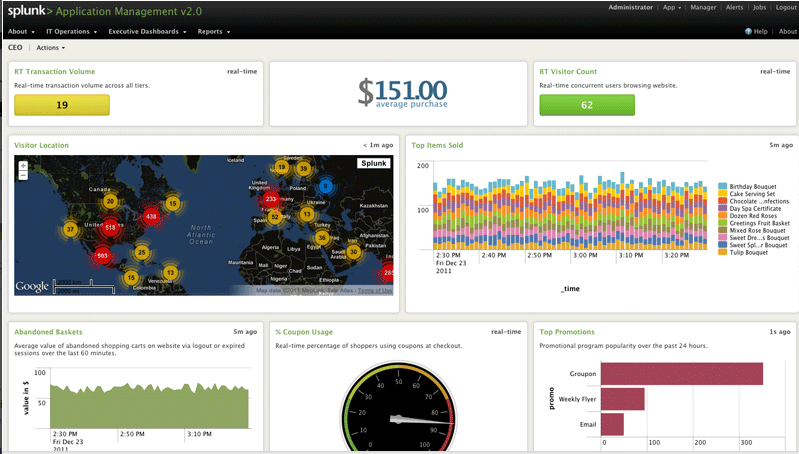Viewport: 799px width, 454px height.
Task: Click the $151.00 average purchase value
Action: tap(403, 91)
